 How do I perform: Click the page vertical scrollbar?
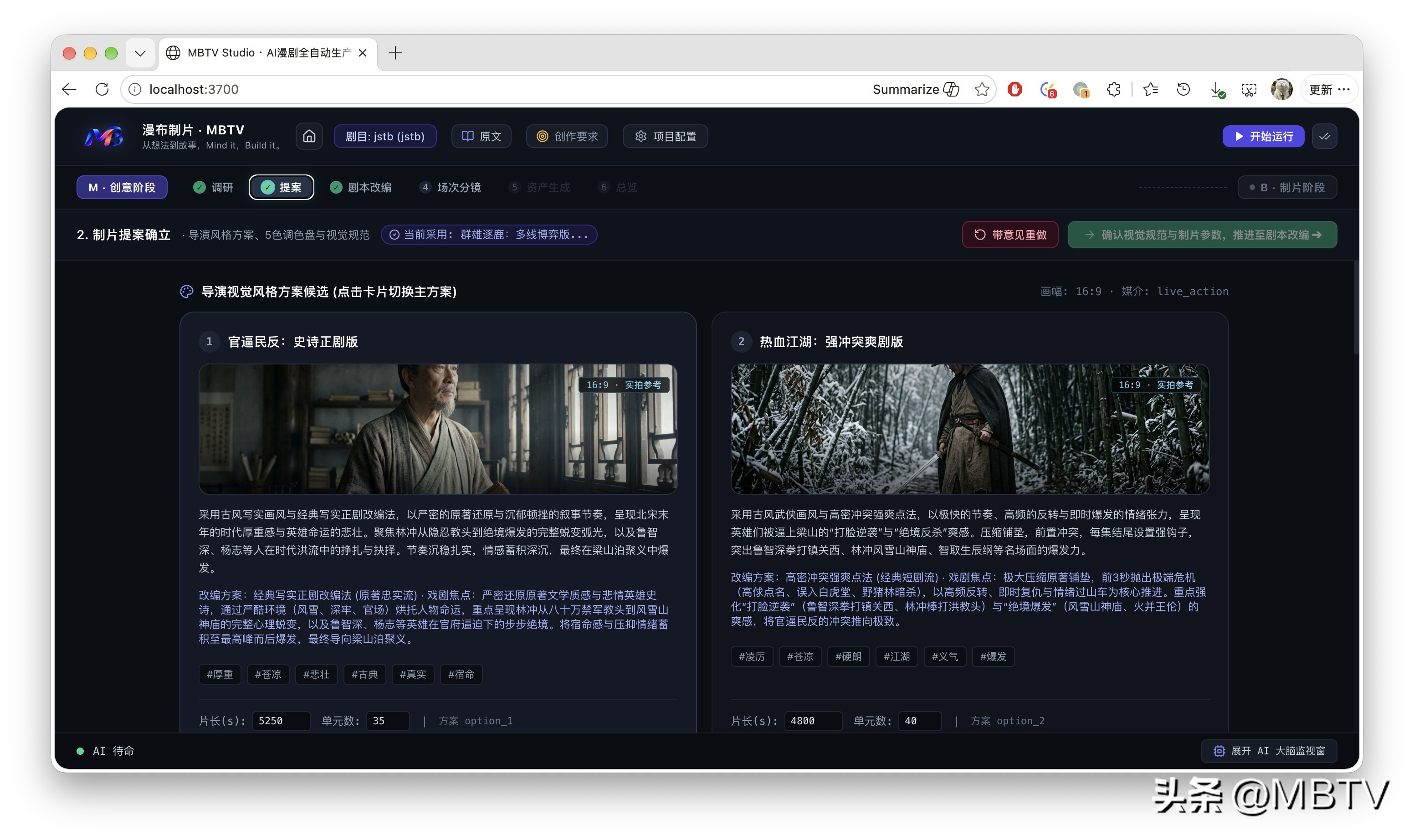pyautogui.click(x=1356, y=307)
